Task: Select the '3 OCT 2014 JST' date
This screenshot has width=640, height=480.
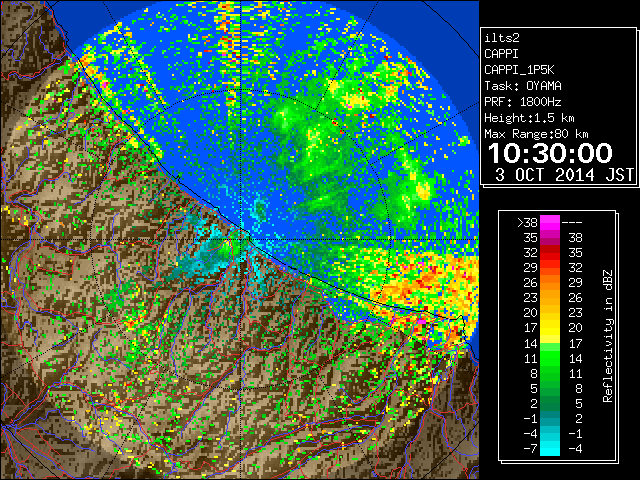Action: pyautogui.click(x=564, y=175)
